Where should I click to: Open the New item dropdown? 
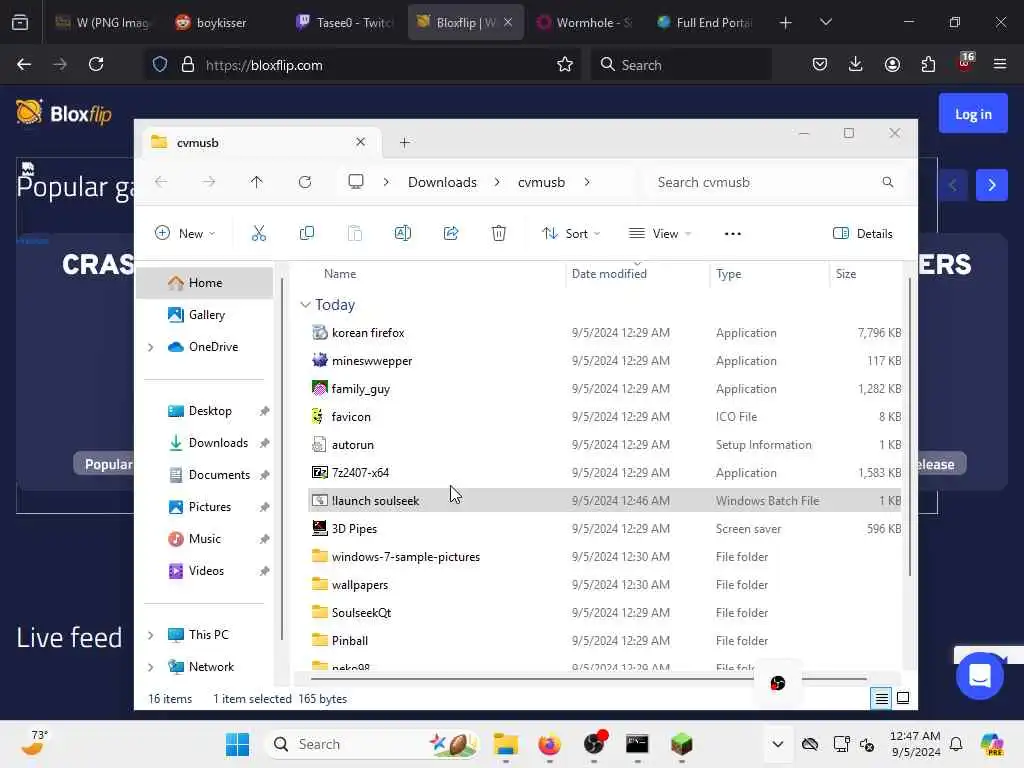click(x=185, y=233)
